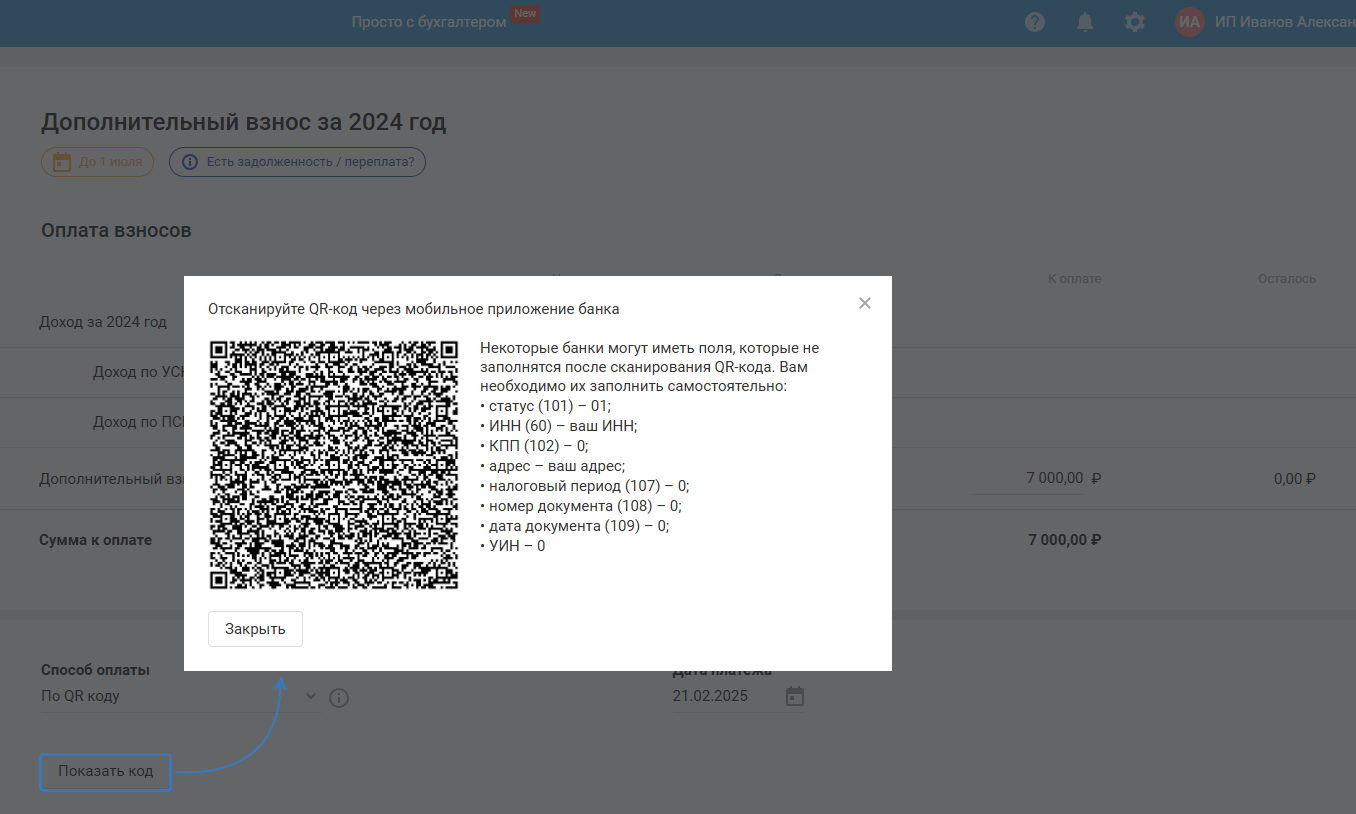1356x814 pixels.
Task: Click the Сумма к оплате row label
Action: tap(95, 540)
